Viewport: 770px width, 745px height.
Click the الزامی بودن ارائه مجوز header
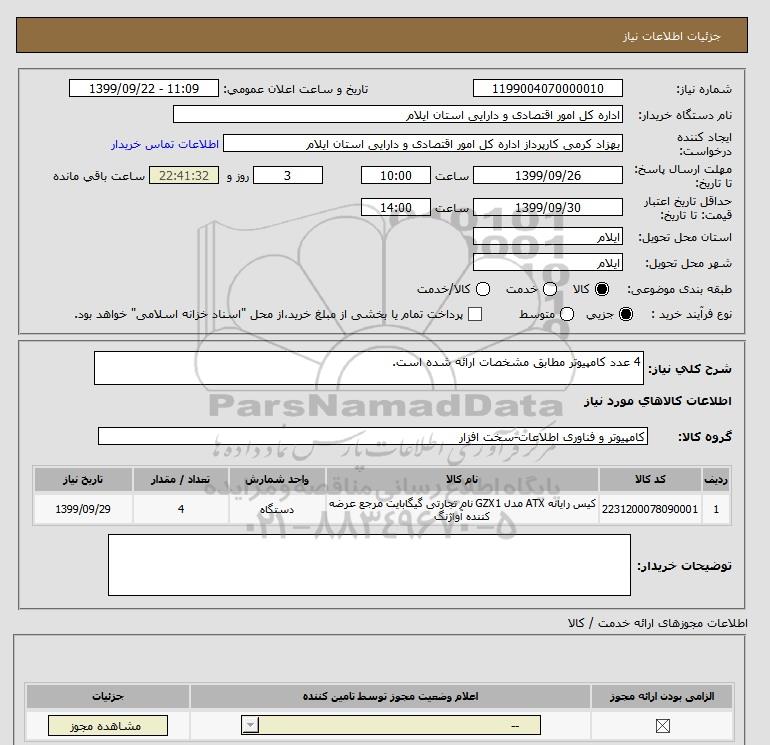click(662, 696)
